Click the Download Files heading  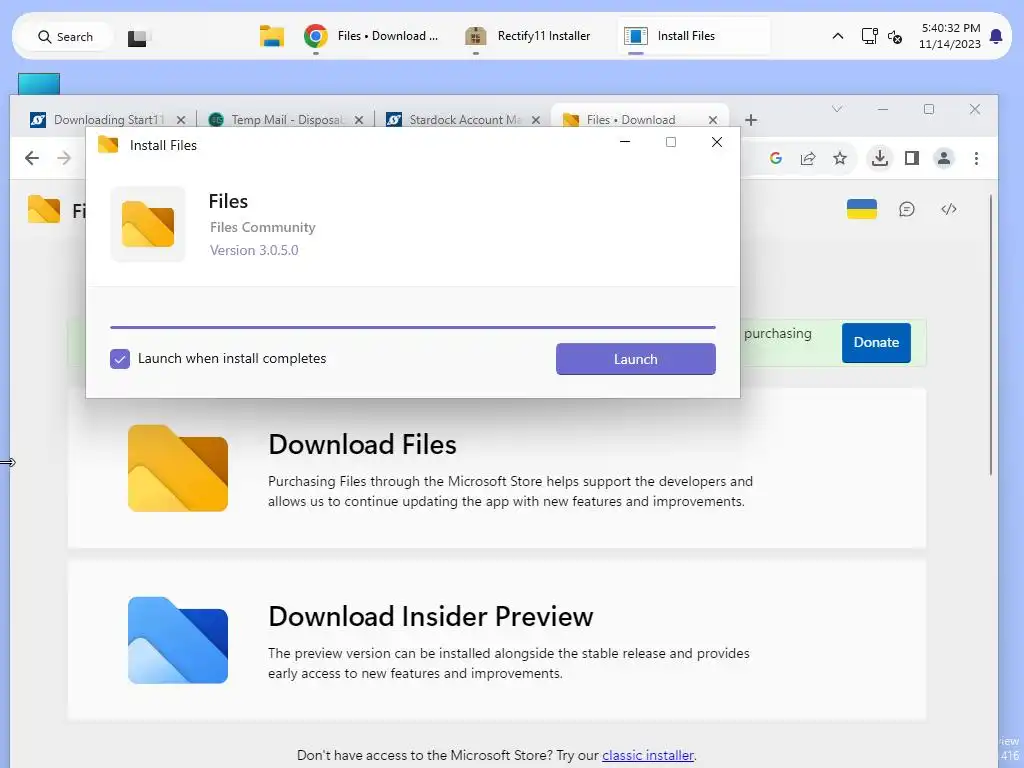362,445
